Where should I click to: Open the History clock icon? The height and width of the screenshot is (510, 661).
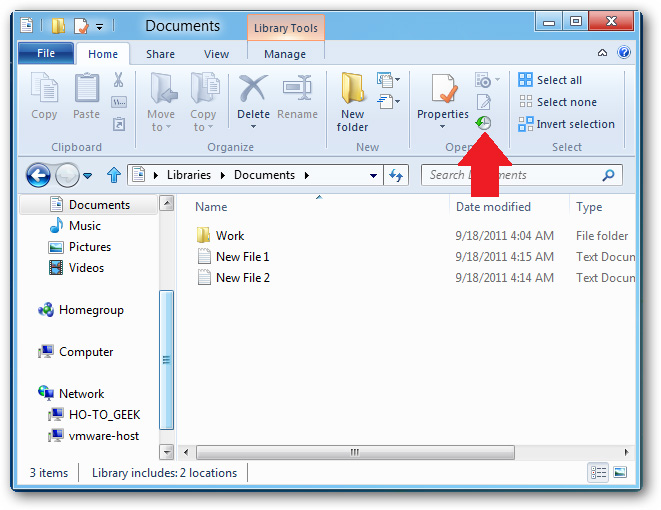pos(483,123)
